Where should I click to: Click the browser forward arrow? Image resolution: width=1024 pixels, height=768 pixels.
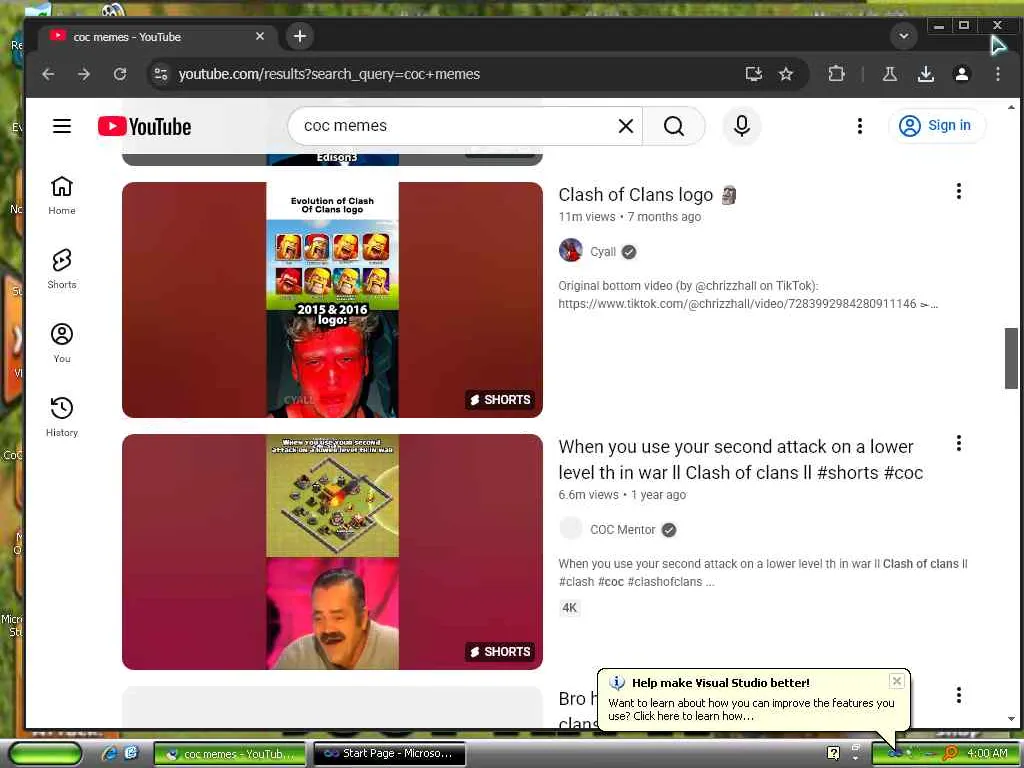[84, 74]
